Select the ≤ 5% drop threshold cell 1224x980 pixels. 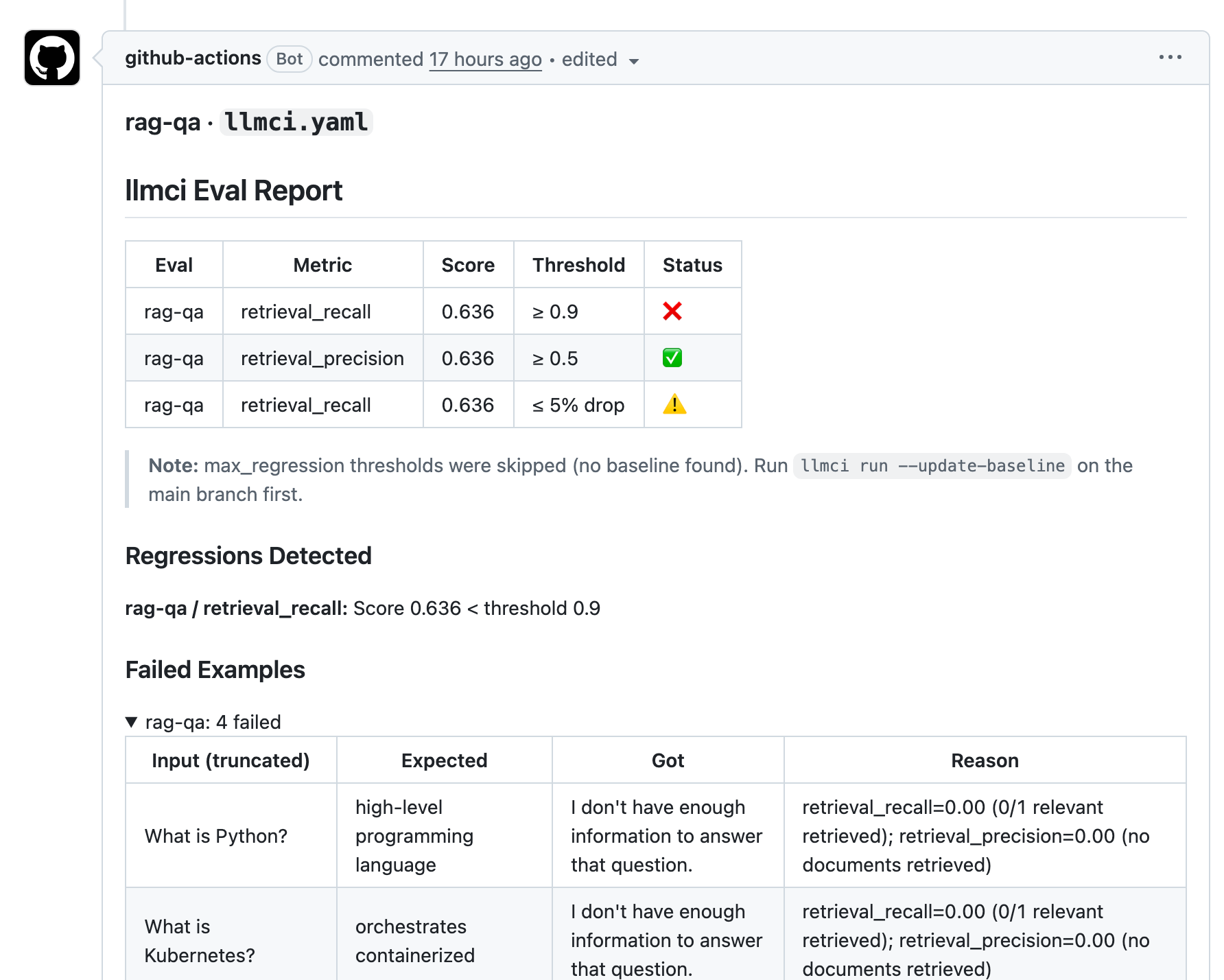[x=578, y=405]
